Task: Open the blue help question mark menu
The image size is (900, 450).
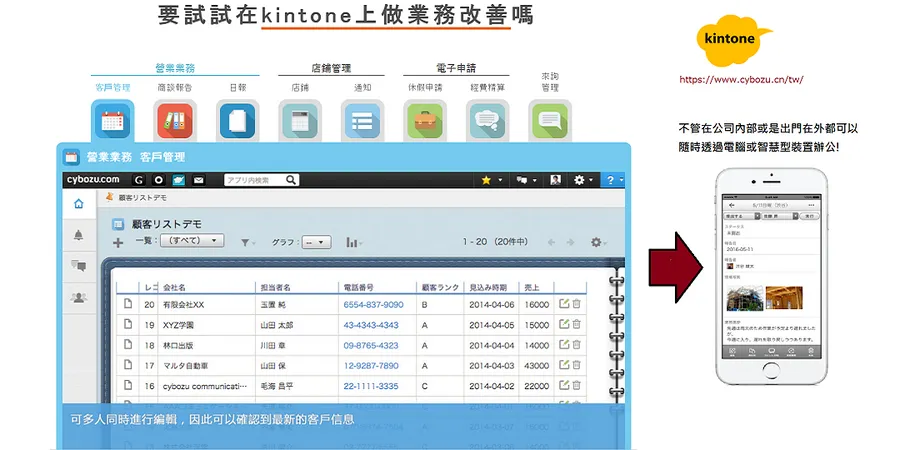Action: 613,180
